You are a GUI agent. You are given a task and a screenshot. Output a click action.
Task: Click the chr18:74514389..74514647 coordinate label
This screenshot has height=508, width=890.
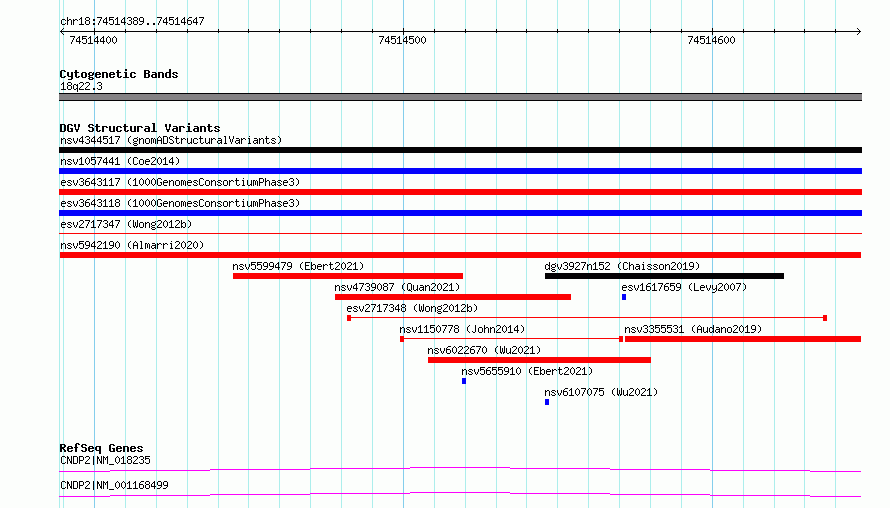pos(132,21)
